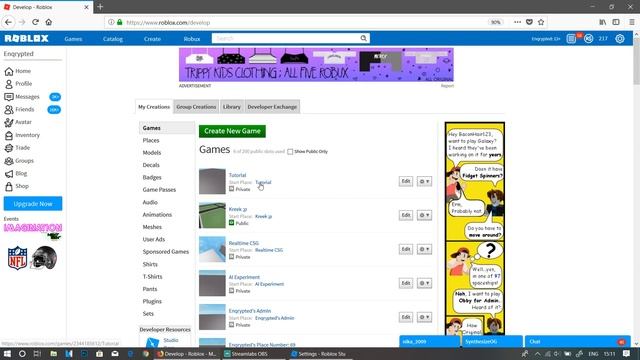Open the Home sidebar icon
This screenshot has height=360, width=640.
coord(9,71)
